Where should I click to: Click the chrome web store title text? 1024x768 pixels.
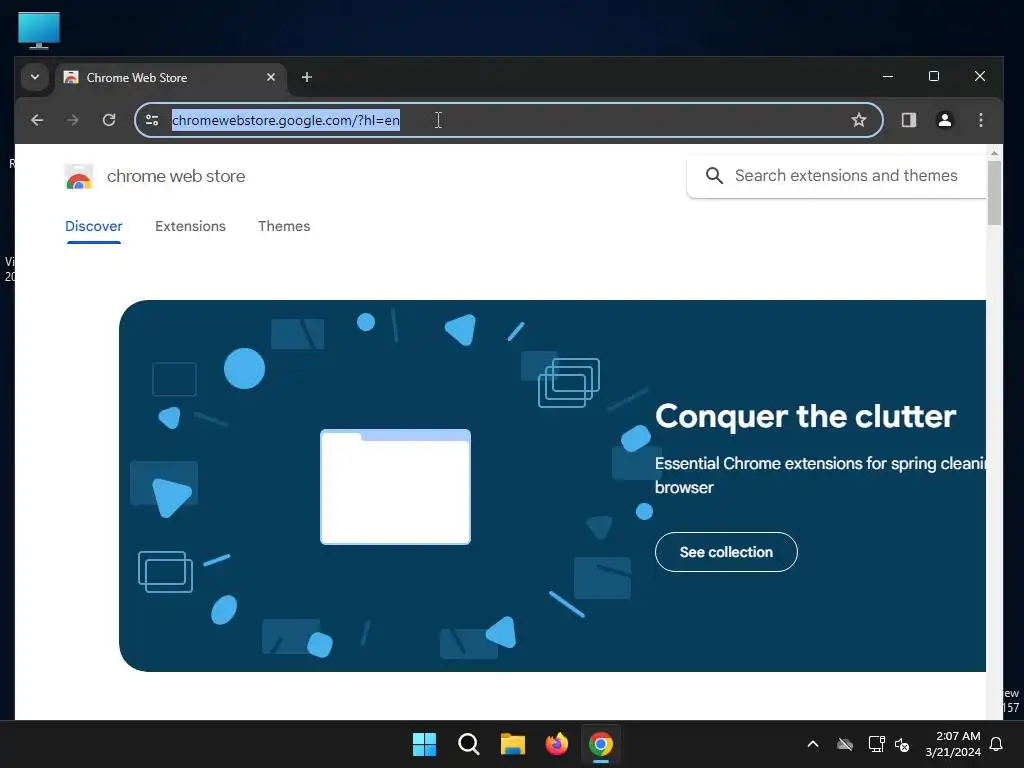coord(176,176)
